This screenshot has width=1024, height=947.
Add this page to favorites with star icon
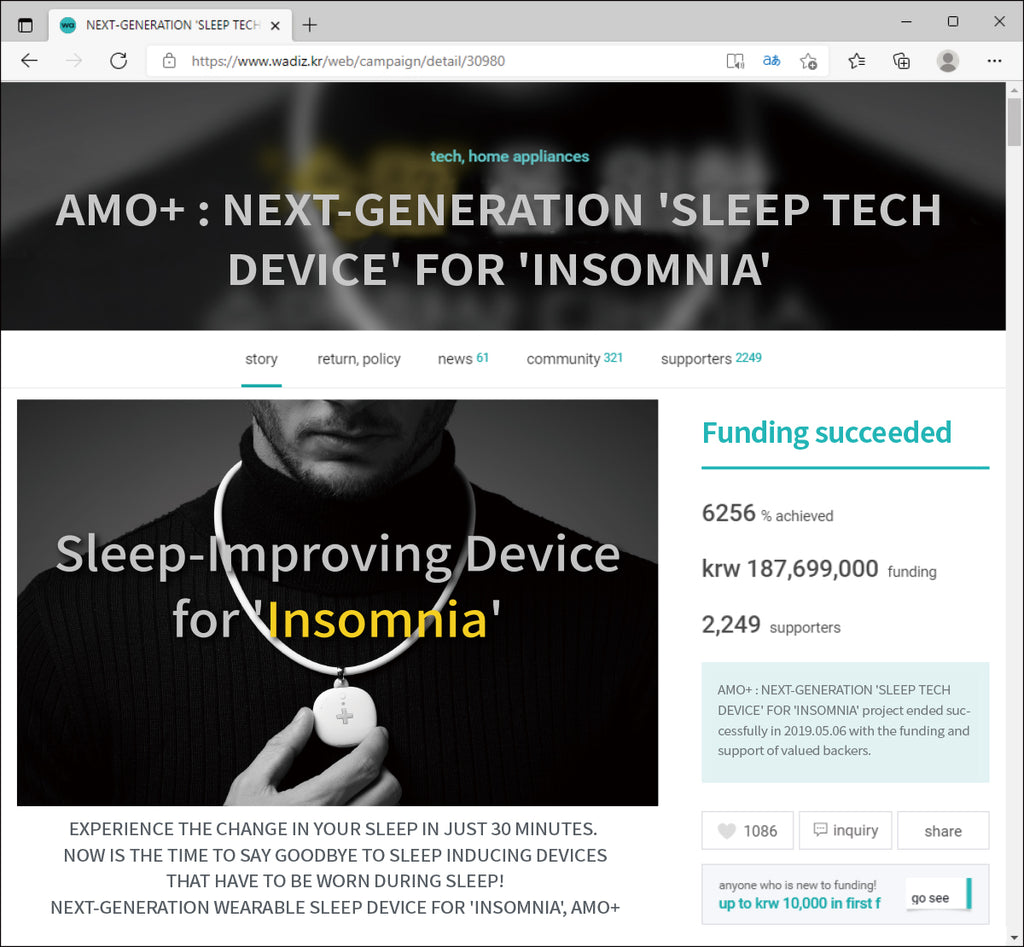click(x=810, y=61)
